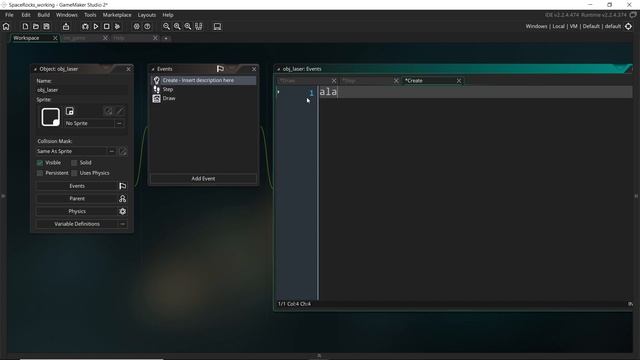Open the File menu
This screenshot has height=360, width=640.
(9, 15)
